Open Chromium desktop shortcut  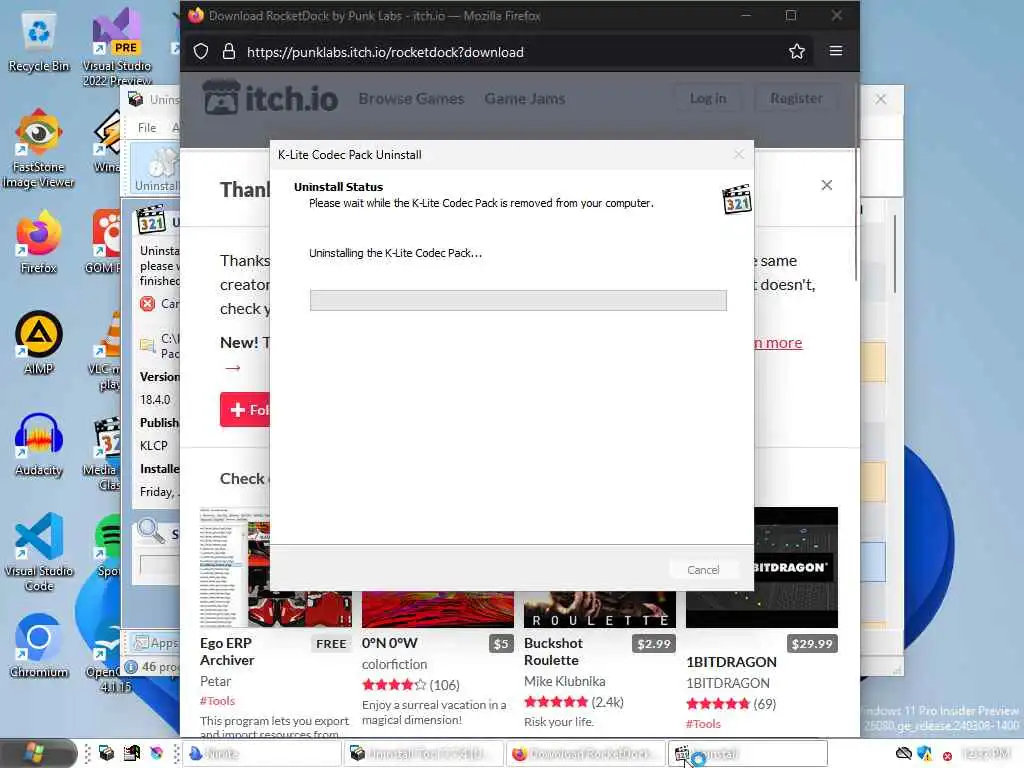[x=39, y=647]
